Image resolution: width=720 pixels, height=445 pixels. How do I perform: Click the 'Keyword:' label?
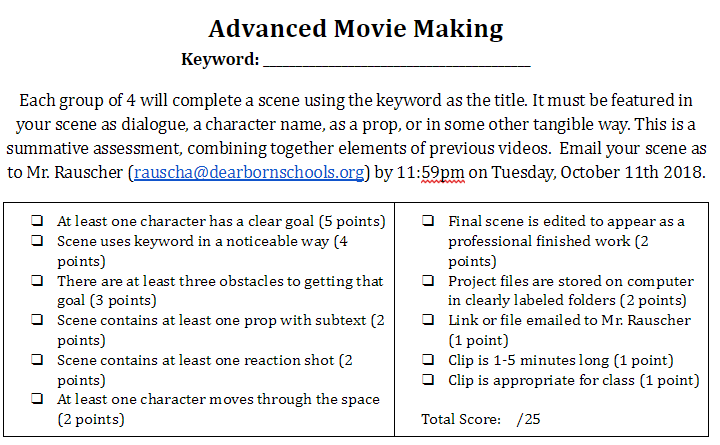[x=220, y=59]
